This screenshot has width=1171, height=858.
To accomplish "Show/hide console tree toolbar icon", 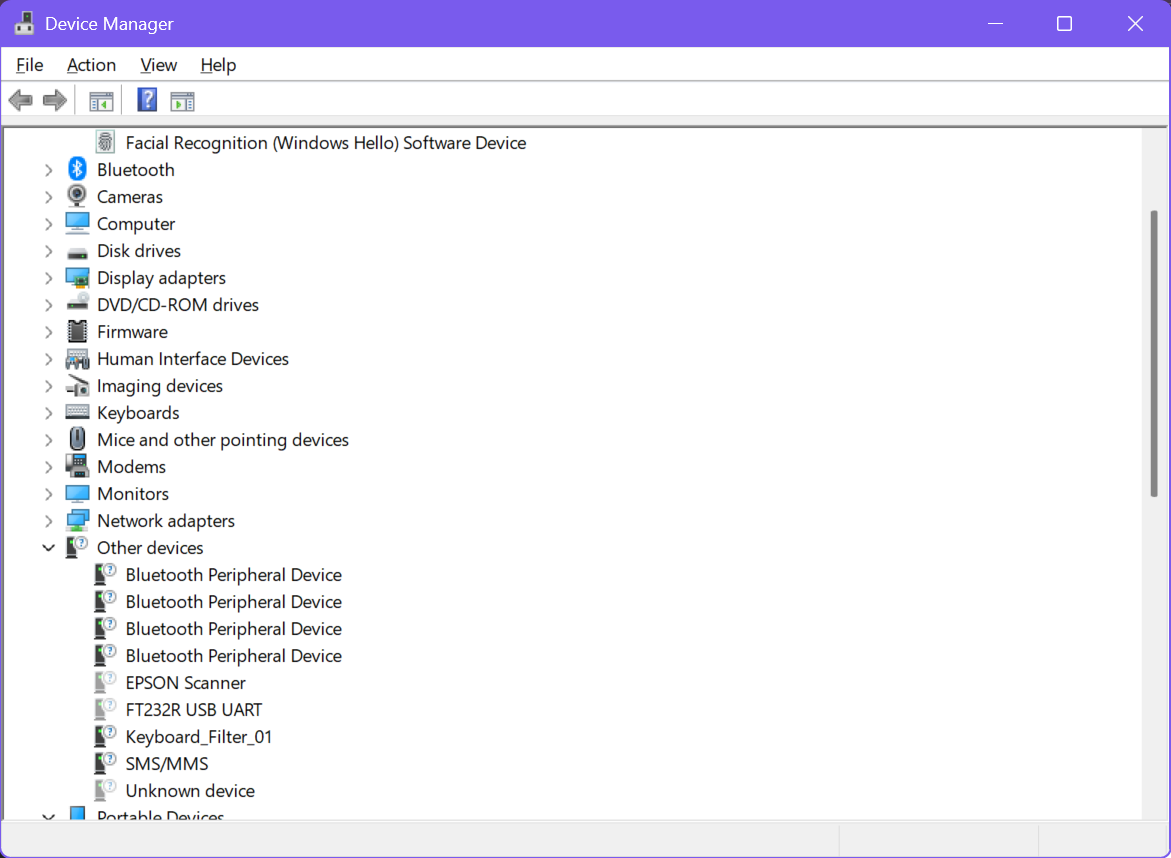I will pos(101,101).
